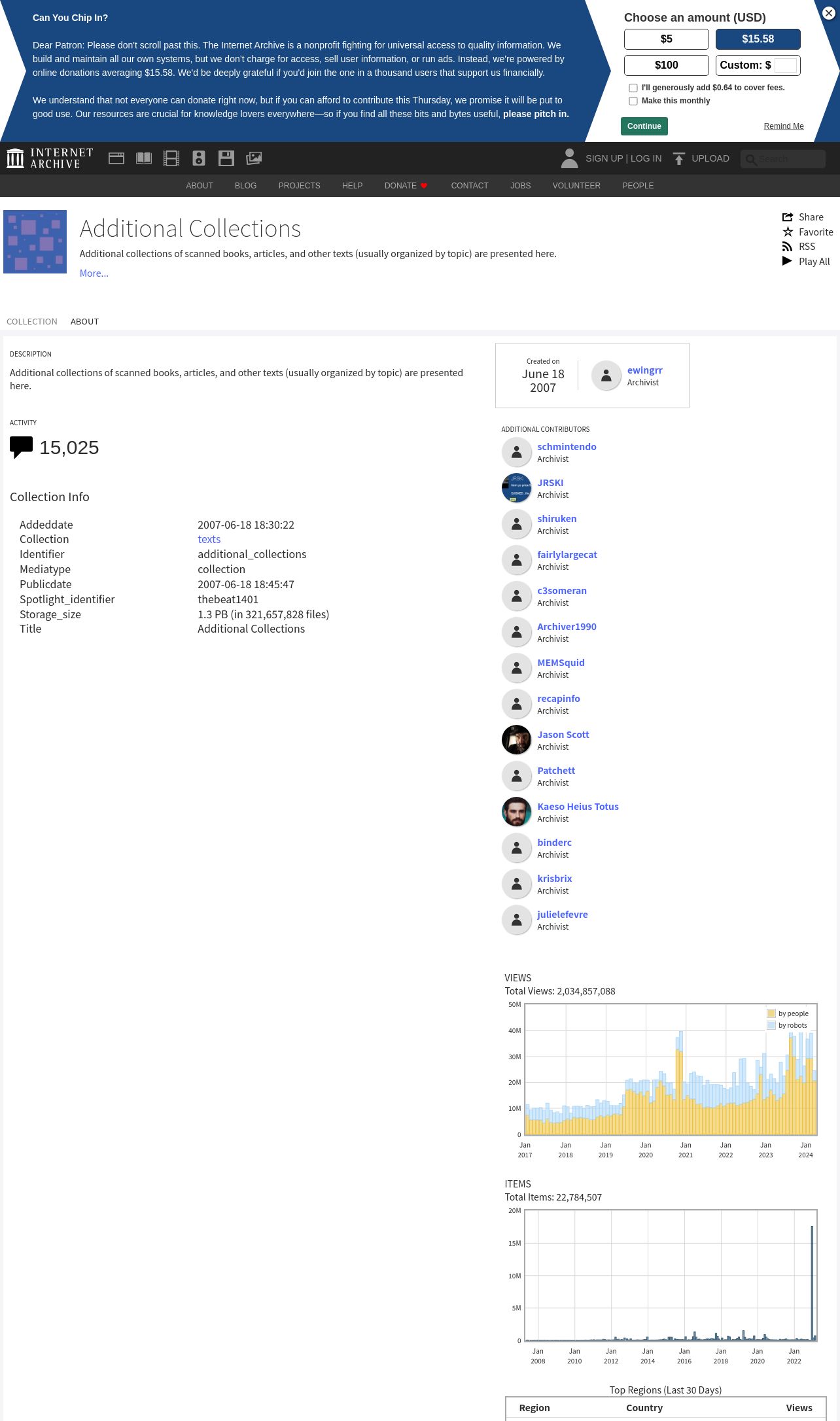Click the Internet Archive logo
This screenshot has height=1421, width=840.
(x=50, y=158)
